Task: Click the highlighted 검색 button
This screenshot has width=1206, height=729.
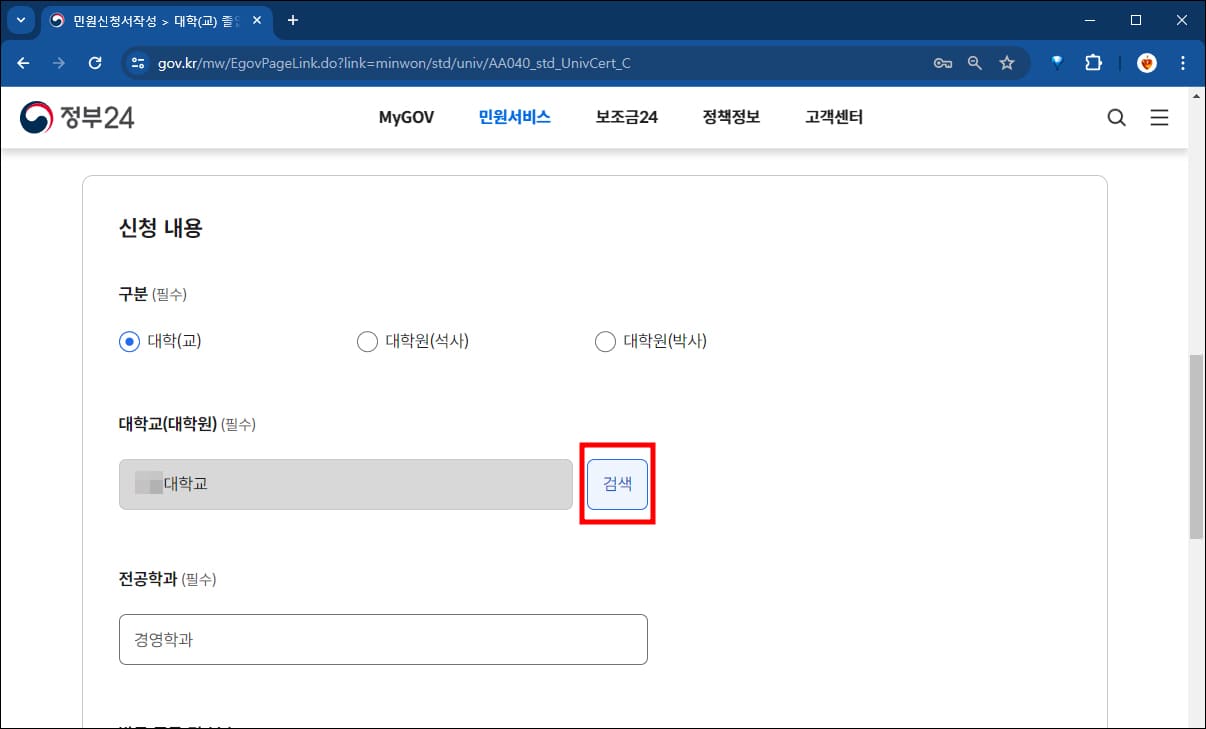Action: coord(617,483)
